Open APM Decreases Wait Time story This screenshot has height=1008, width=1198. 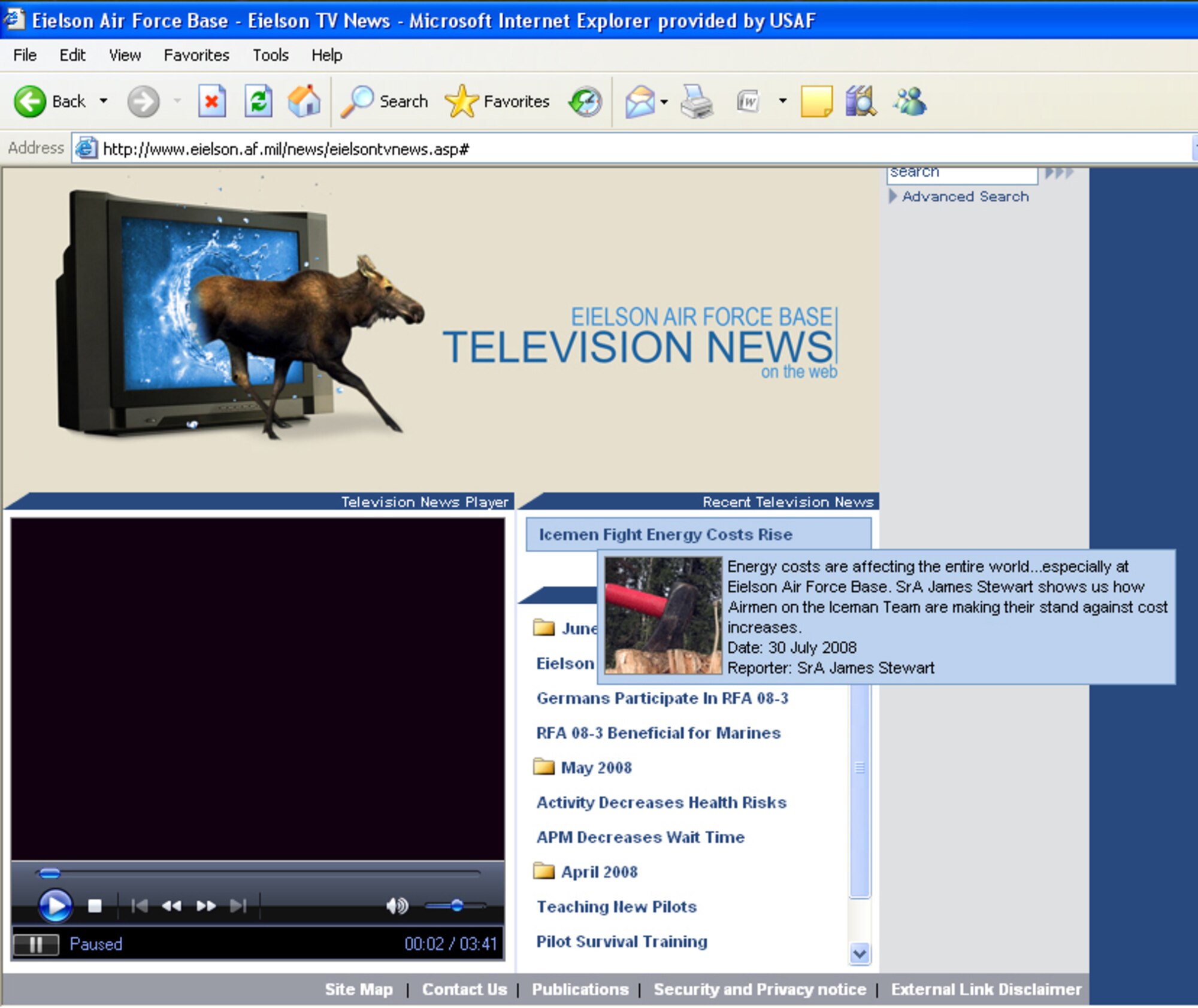[x=640, y=837]
